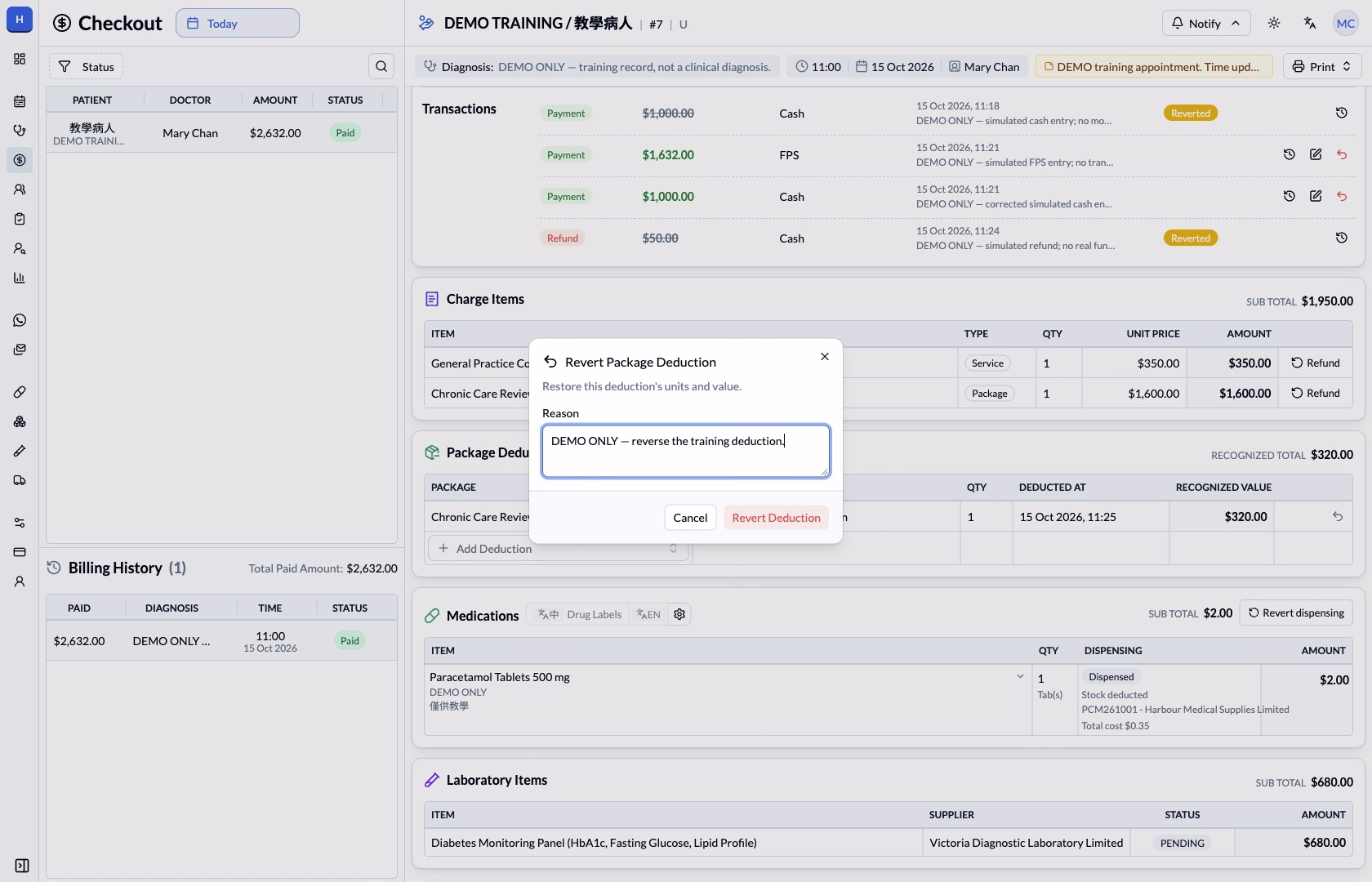Viewport: 1372px width, 882px height.
Task: Open the credit card icon in sidebar
Action: click(20, 552)
